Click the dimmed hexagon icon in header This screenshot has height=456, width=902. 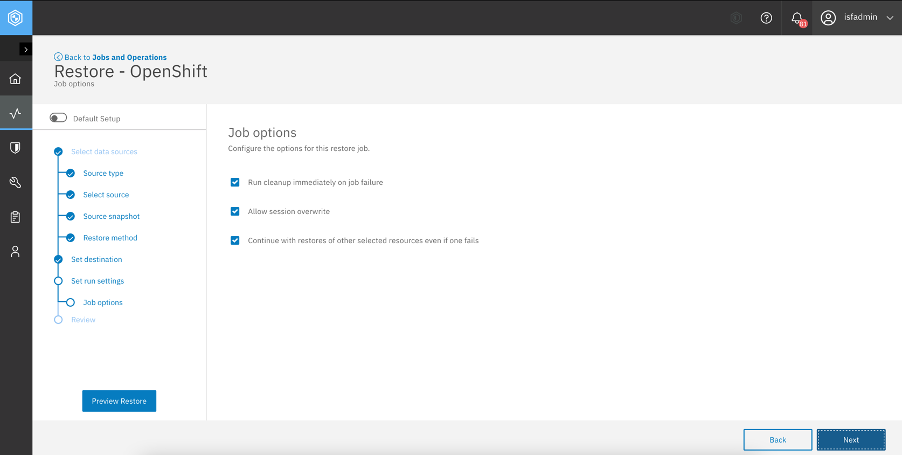pos(736,18)
